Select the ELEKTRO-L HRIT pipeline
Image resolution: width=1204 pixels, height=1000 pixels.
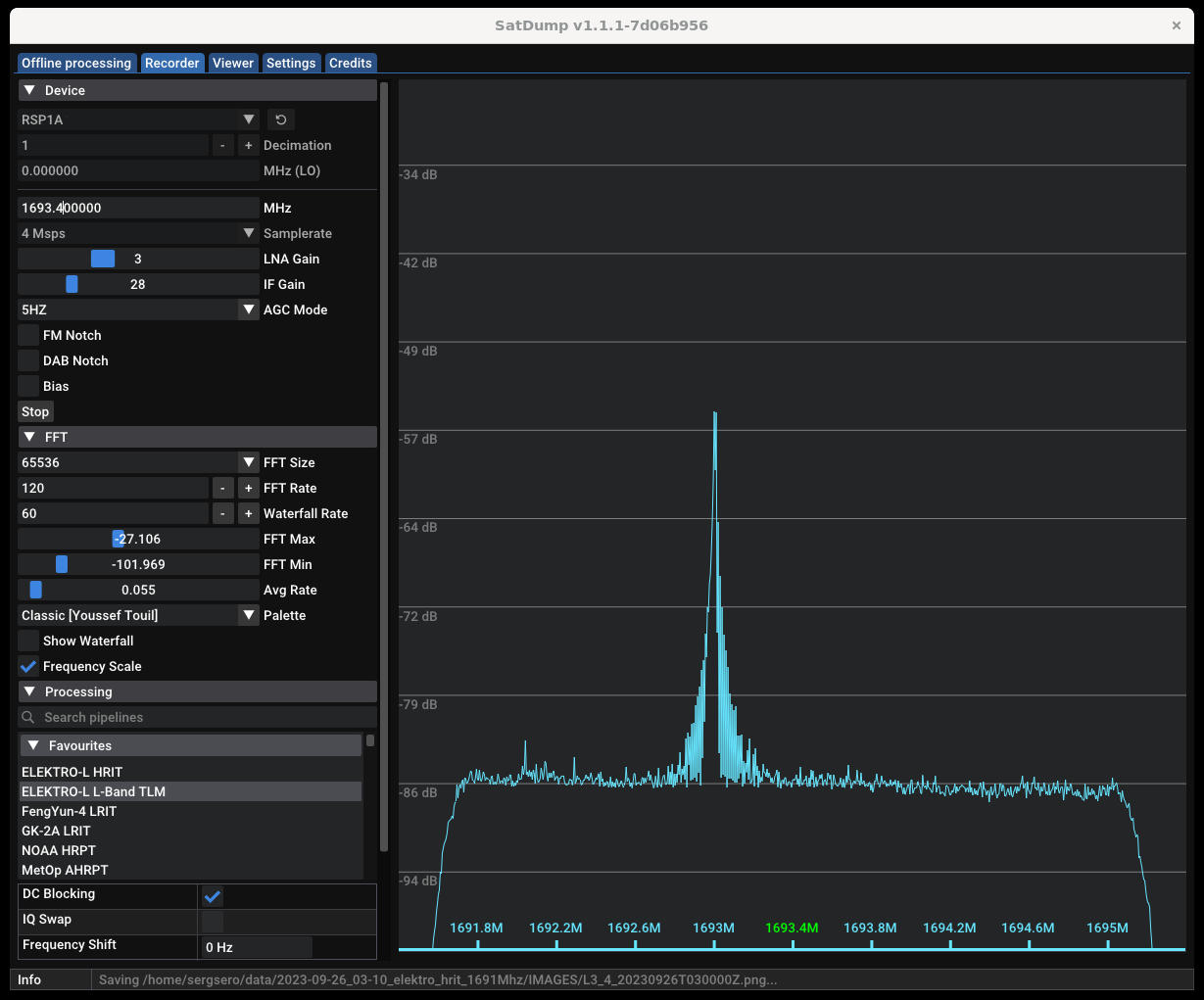(72, 772)
